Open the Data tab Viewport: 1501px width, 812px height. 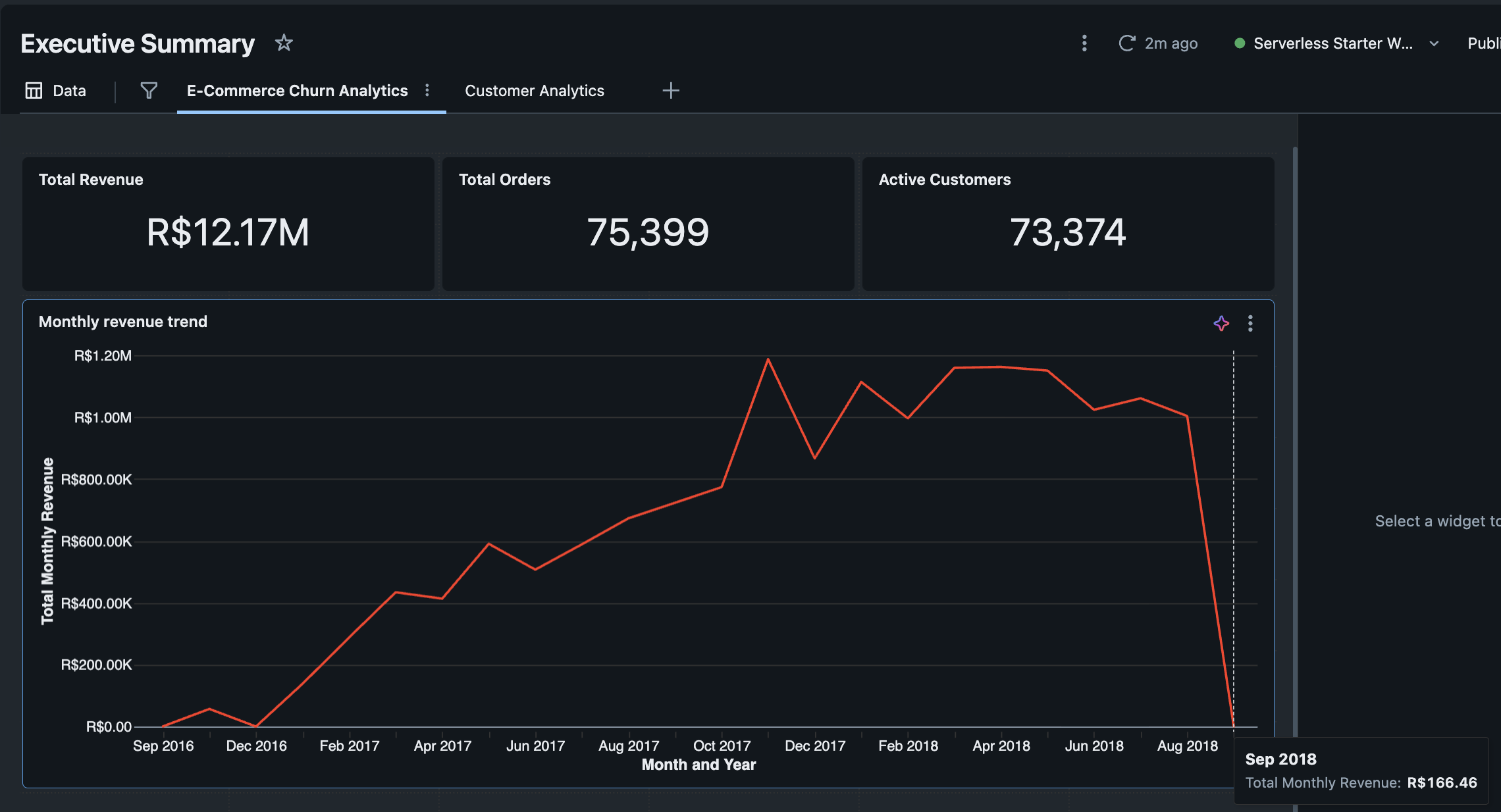click(68, 91)
